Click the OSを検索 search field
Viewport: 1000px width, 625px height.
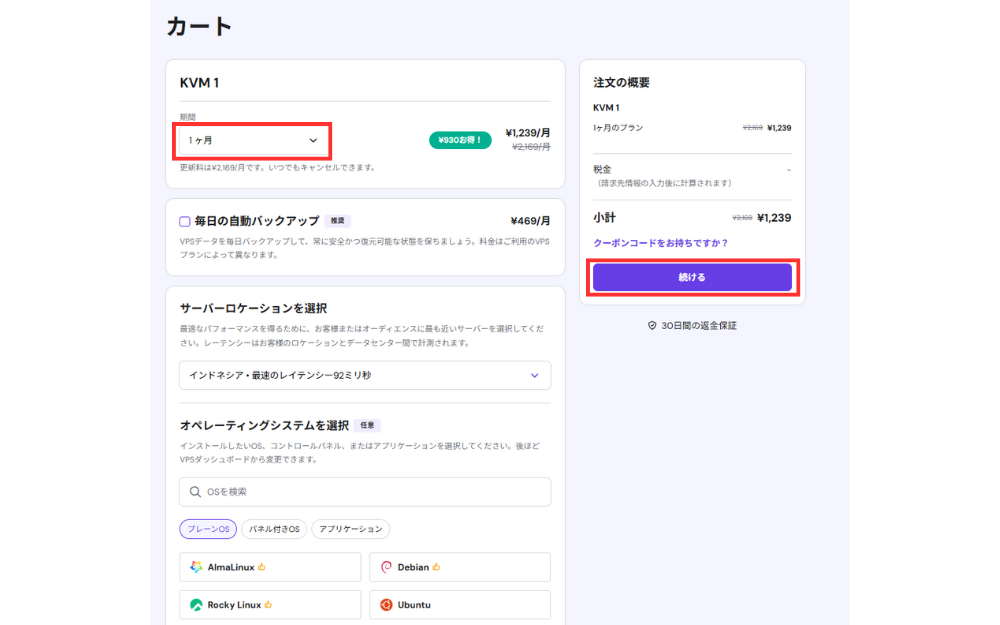[x=365, y=492]
